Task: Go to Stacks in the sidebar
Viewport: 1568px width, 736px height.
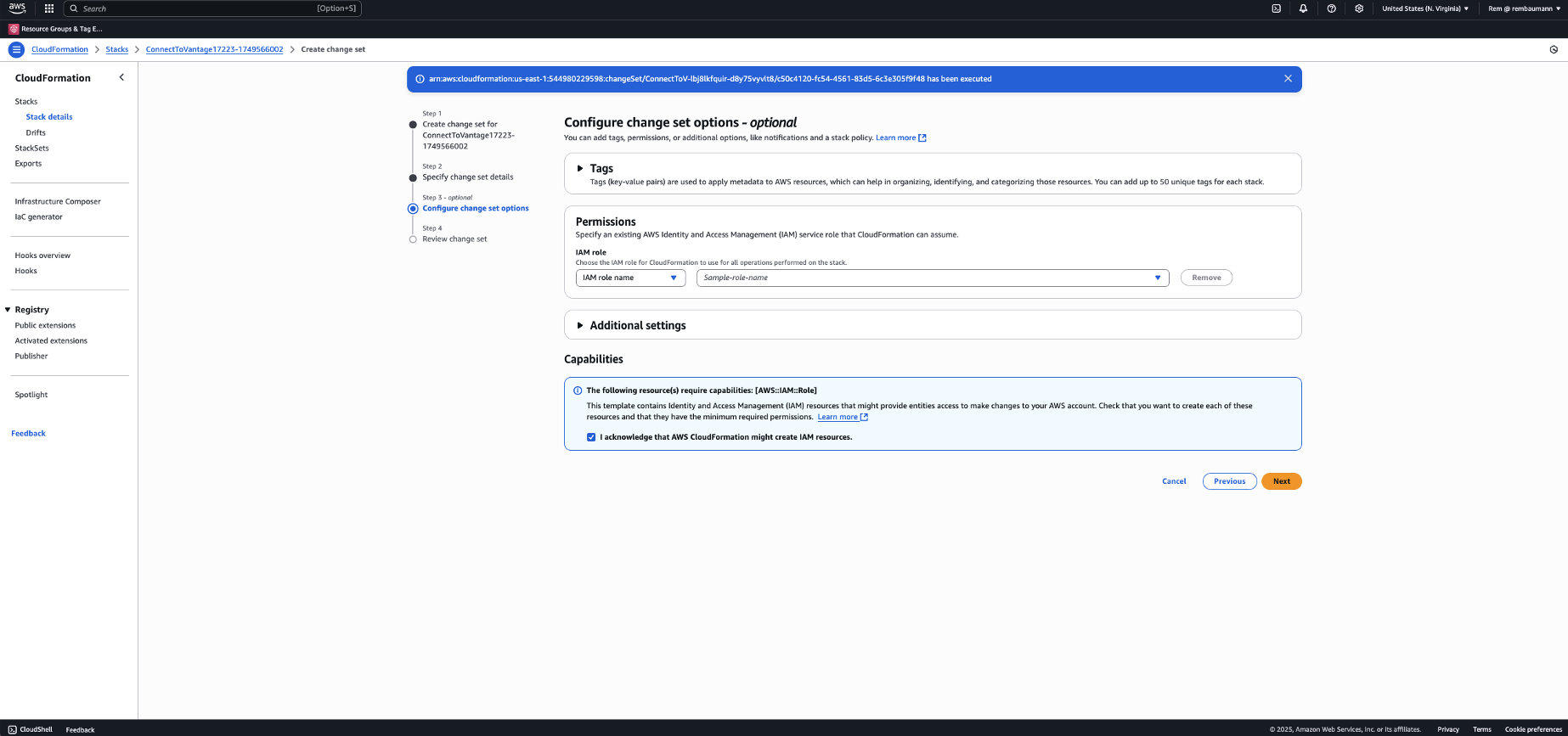Action: click(26, 101)
